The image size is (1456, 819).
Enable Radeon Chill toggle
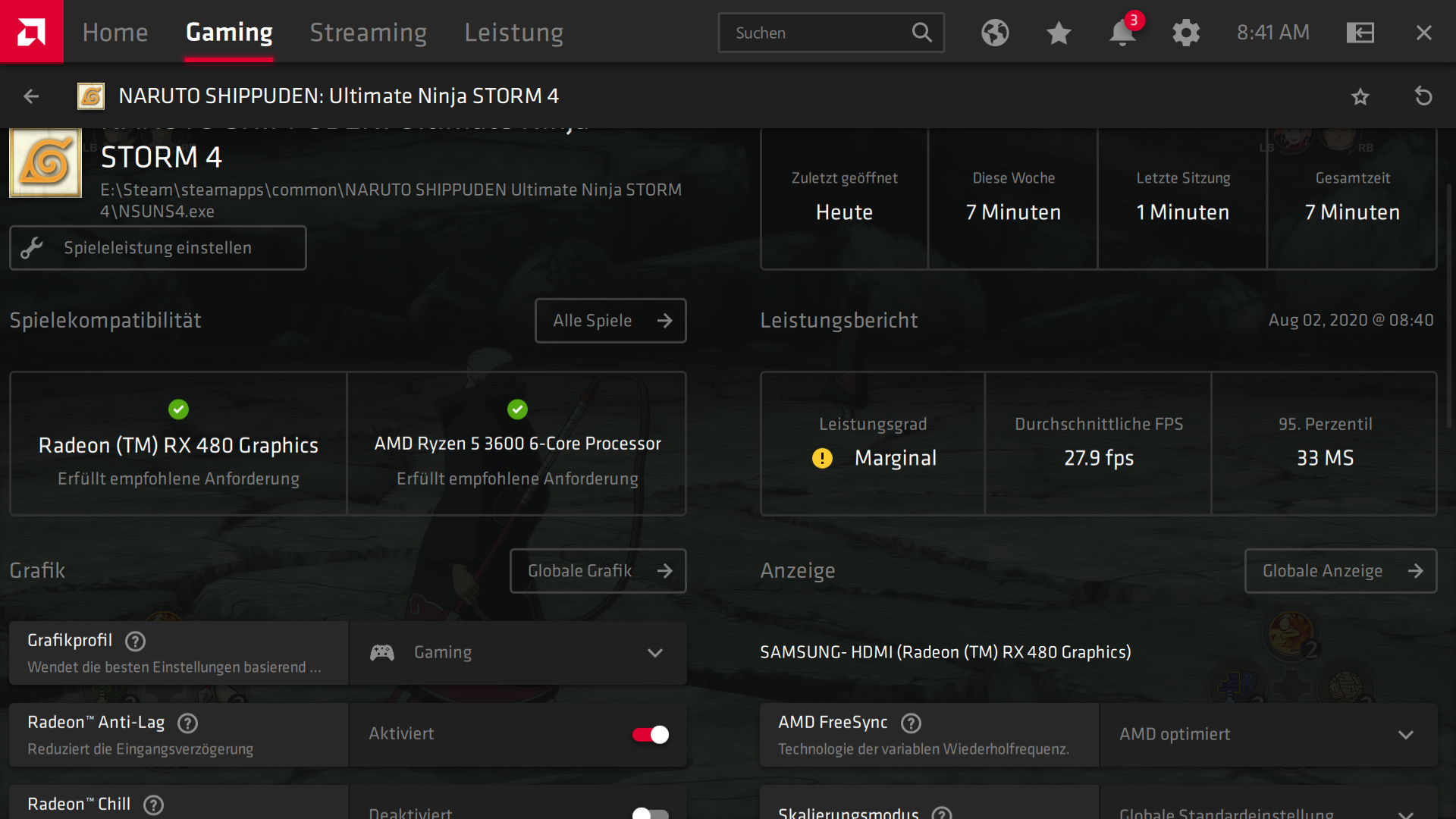(x=651, y=813)
